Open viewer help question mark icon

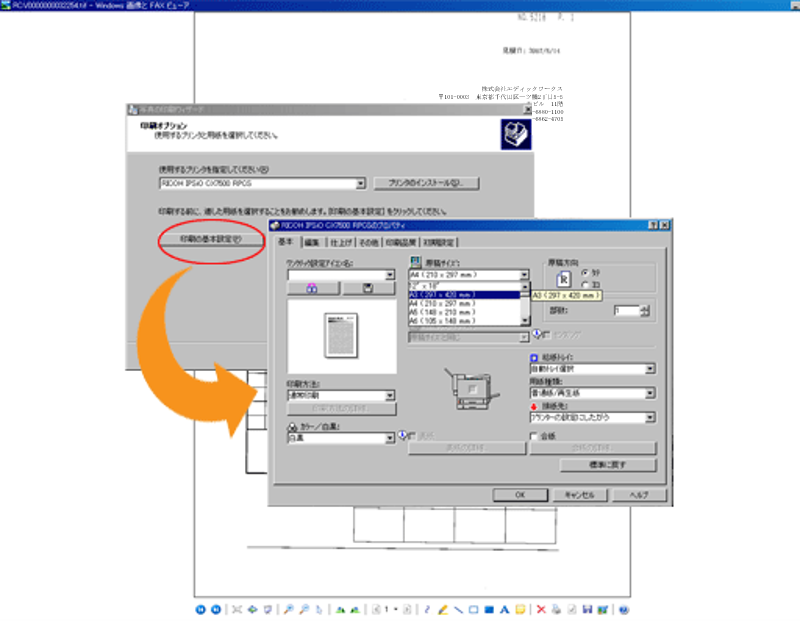click(x=623, y=609)
